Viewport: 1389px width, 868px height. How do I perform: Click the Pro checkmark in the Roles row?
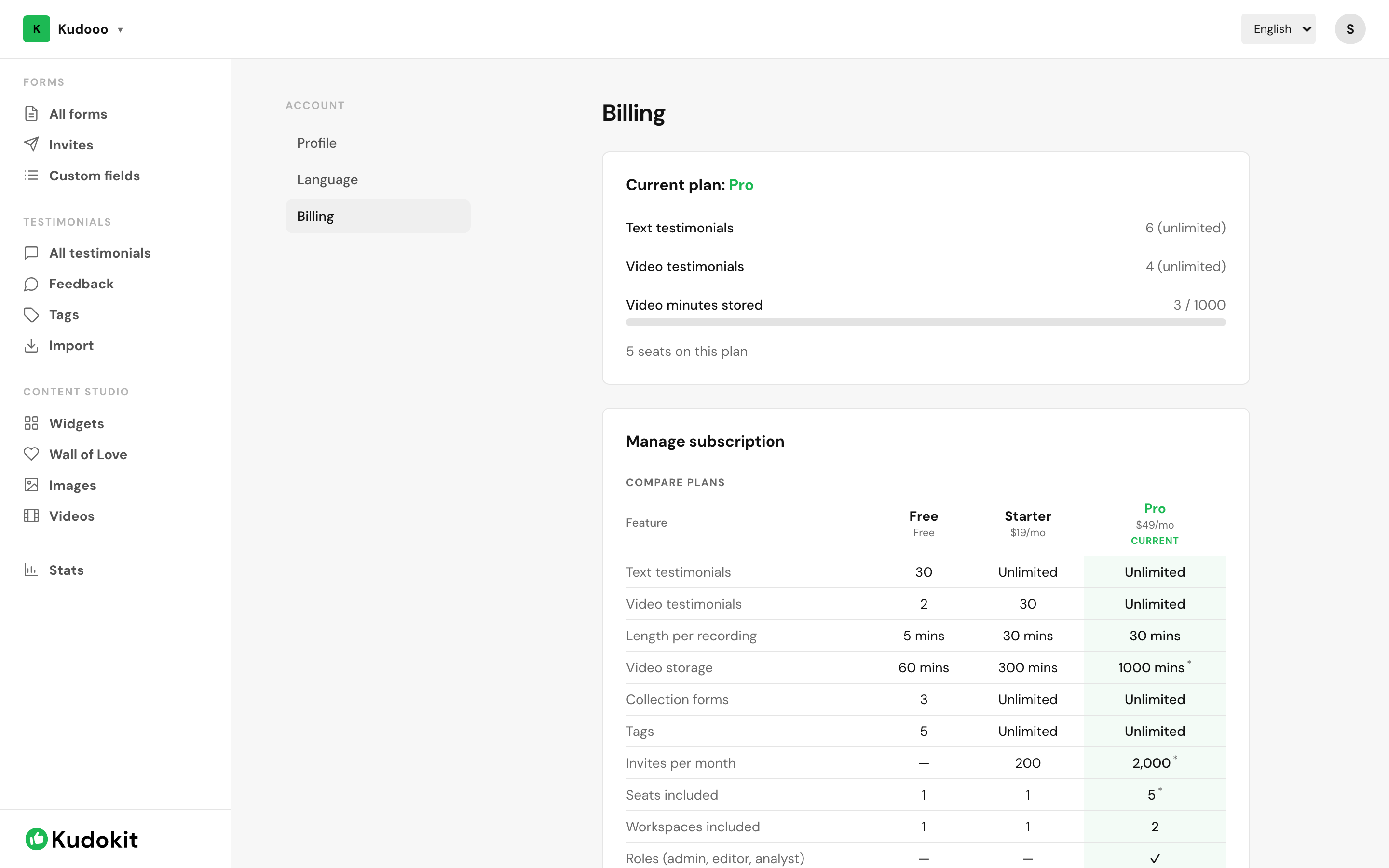click(x=1155, y=859)
